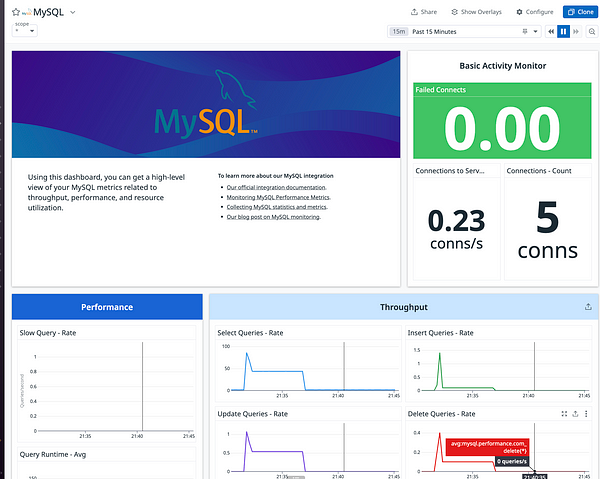Click the Share button
This screenshot has height=479, width=600.
(x=424, y=12)
